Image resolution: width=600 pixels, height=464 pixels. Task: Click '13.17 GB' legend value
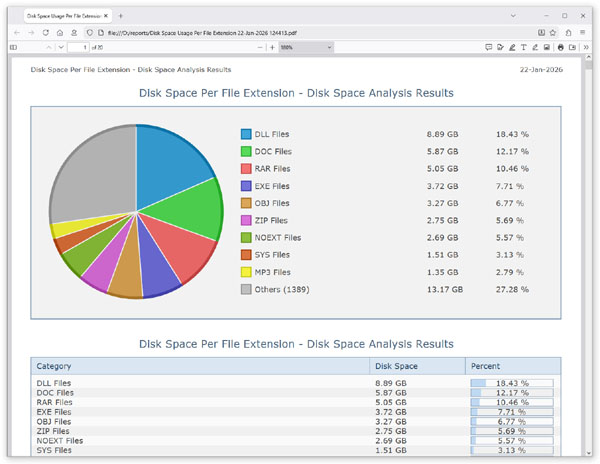(x=445, y=290)
